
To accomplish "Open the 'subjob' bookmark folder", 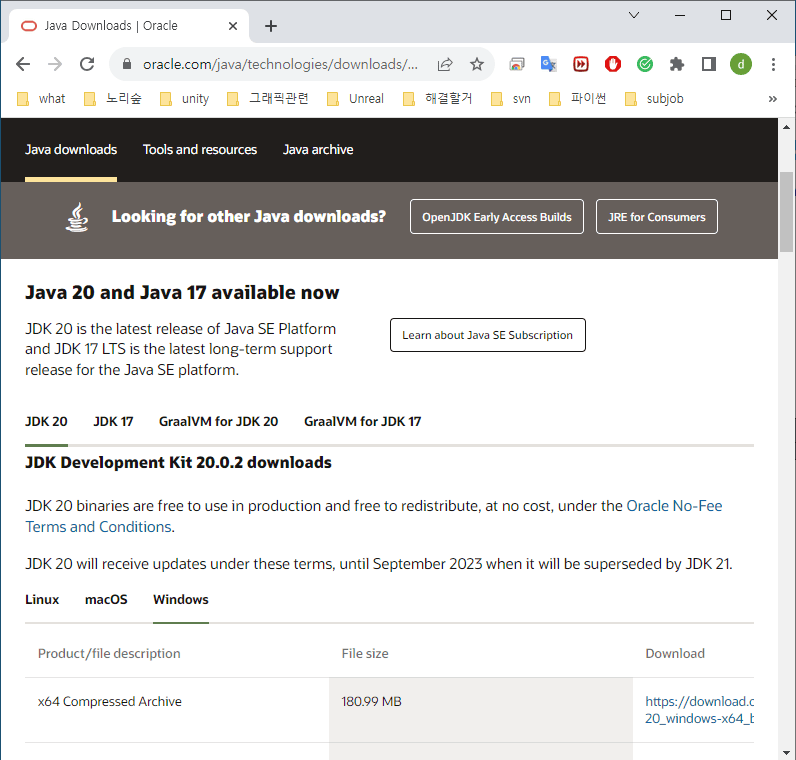I will 654,98.
